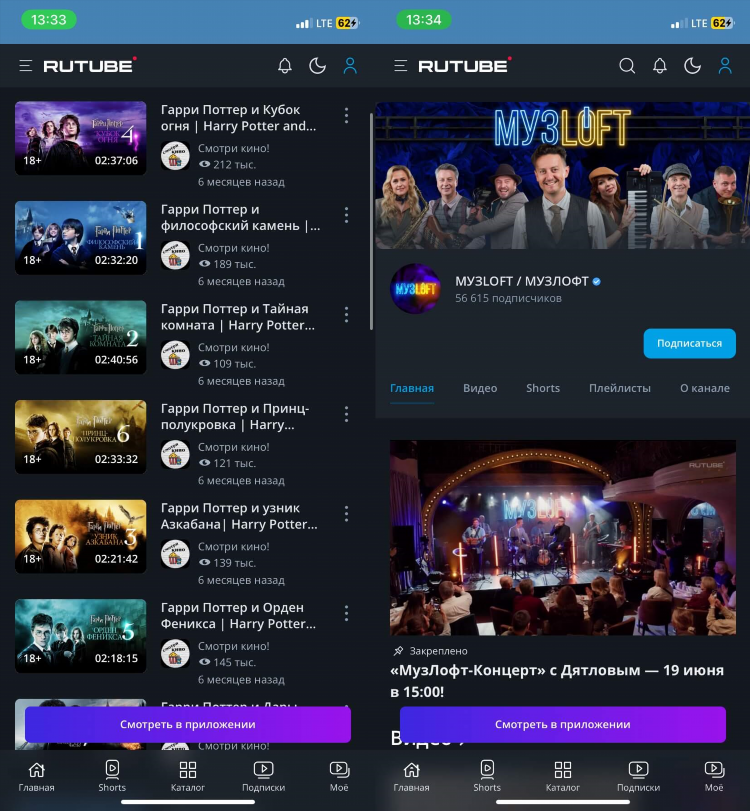Open title Гарри Поттер и узник Азкабана
The height and width of the screenshot is (811, 750).
[239, 516]
